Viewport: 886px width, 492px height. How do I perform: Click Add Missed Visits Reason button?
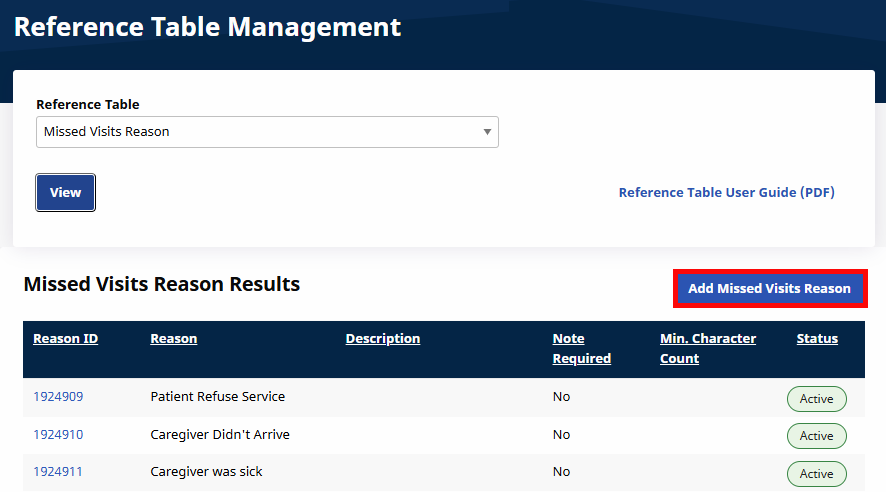[769, 288]
